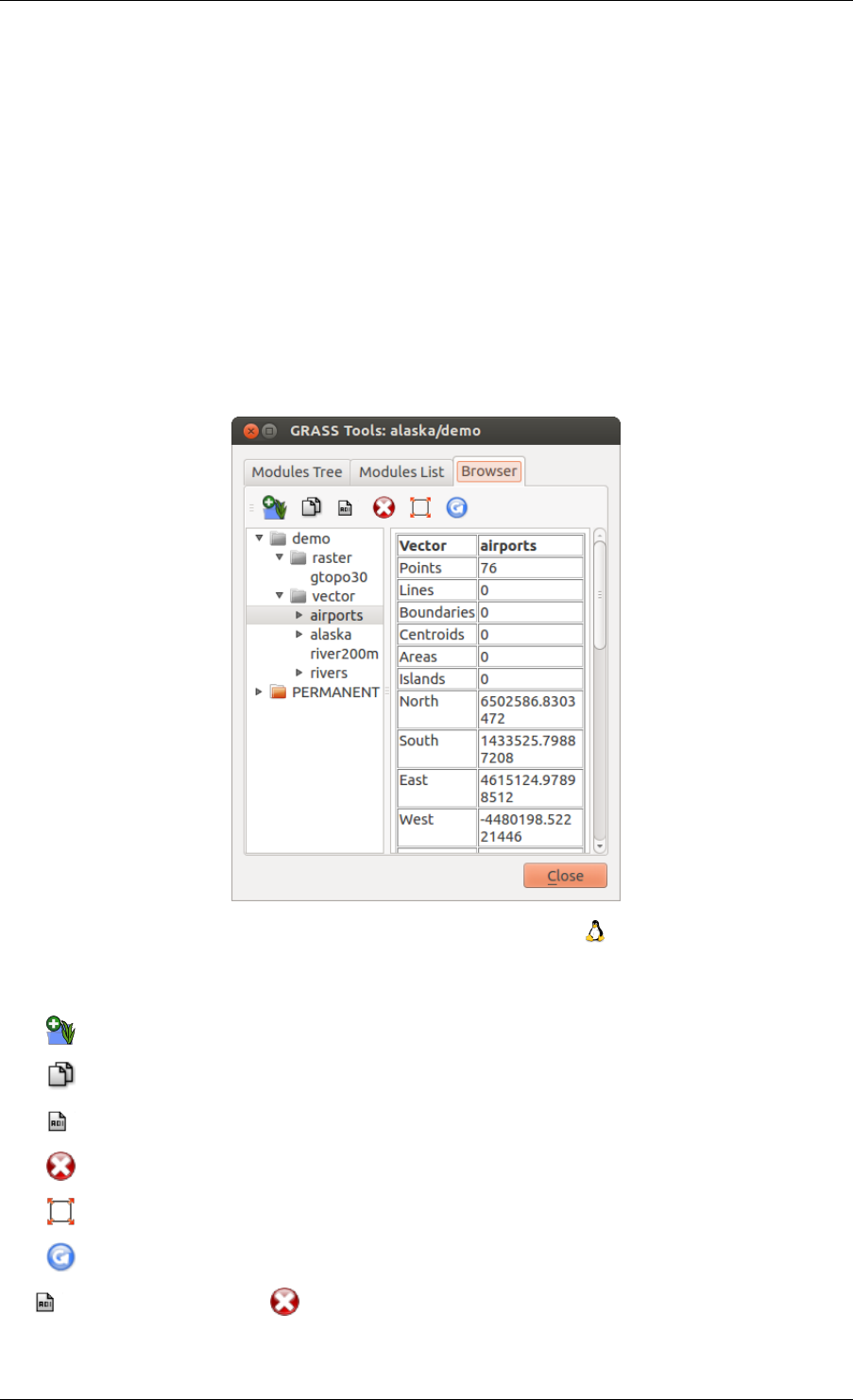Expand the airports layer arrow
The height and width of the screenshot is (1400, 853).
point(299,615)
